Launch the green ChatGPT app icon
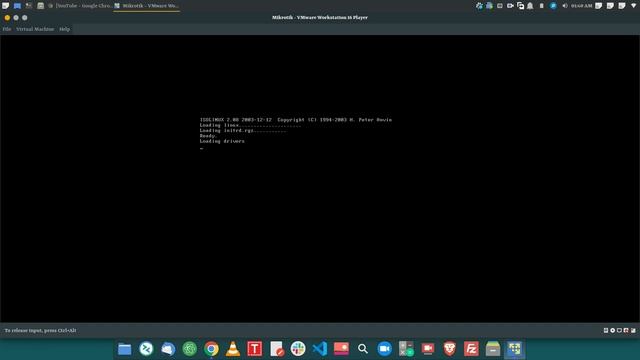Viewport: 640px width, 360px height. [189, 349]
